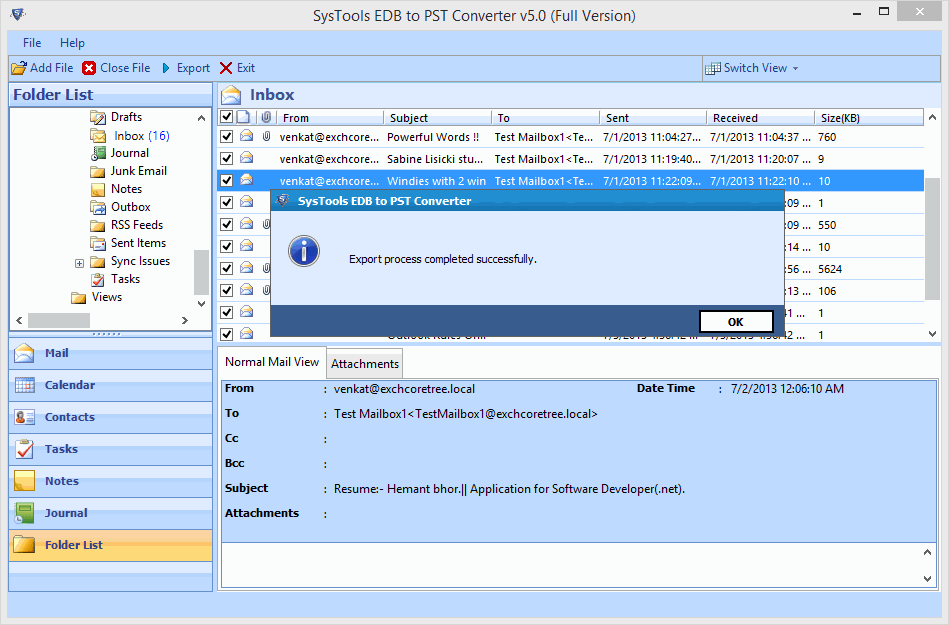The height and width of the screenshot is (625, 949).
Task: Select the Sync Issues folder icon
Action: (97, 261)
